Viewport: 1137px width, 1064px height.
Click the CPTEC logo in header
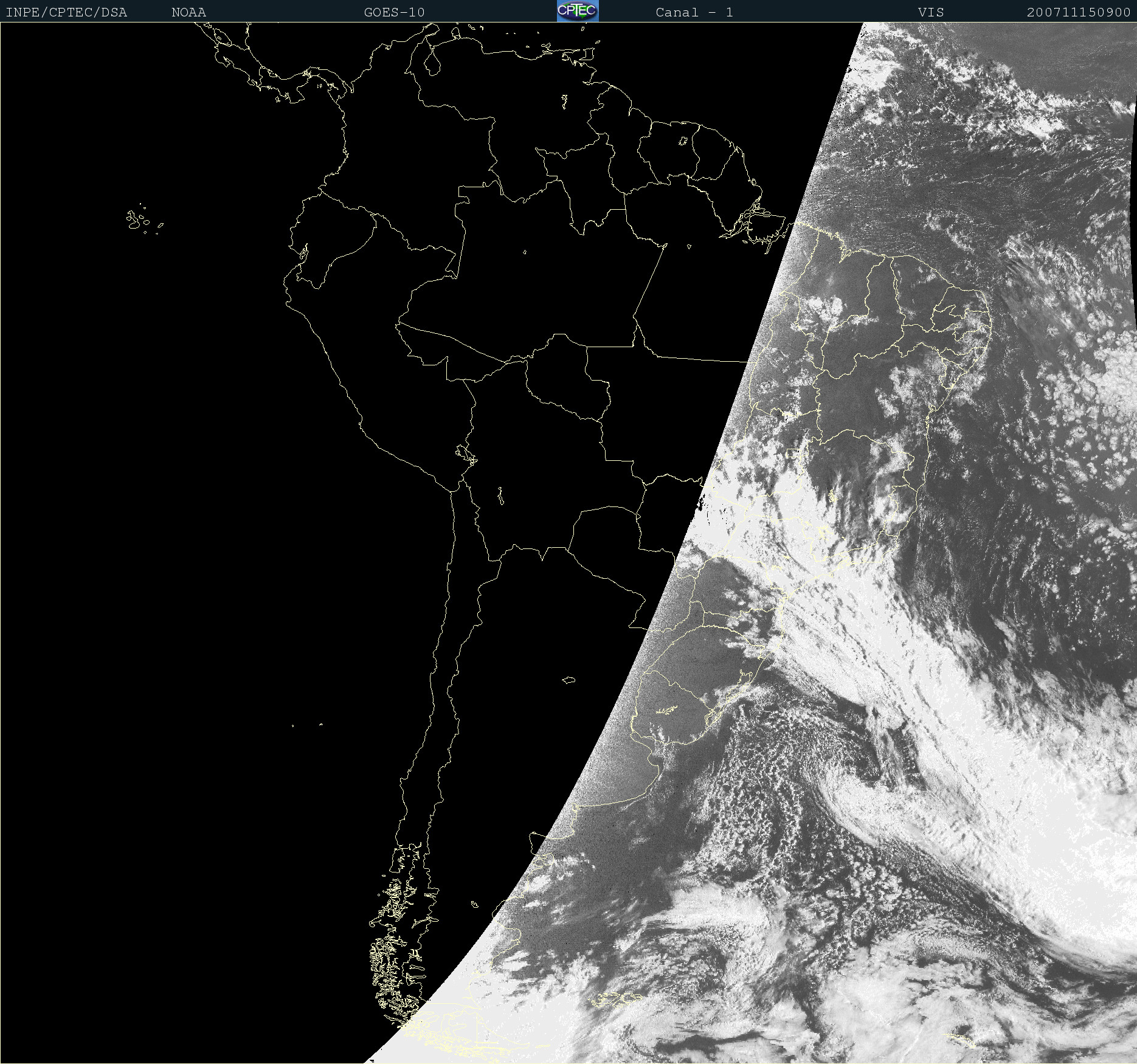click(578, 11)
